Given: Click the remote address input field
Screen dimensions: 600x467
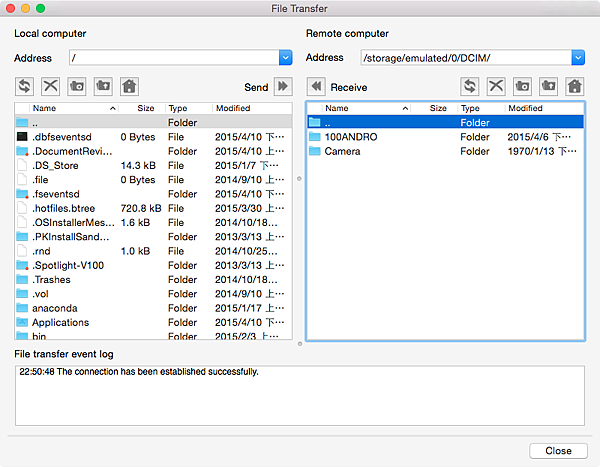Looking at the screenshot, I should (465, 58).
